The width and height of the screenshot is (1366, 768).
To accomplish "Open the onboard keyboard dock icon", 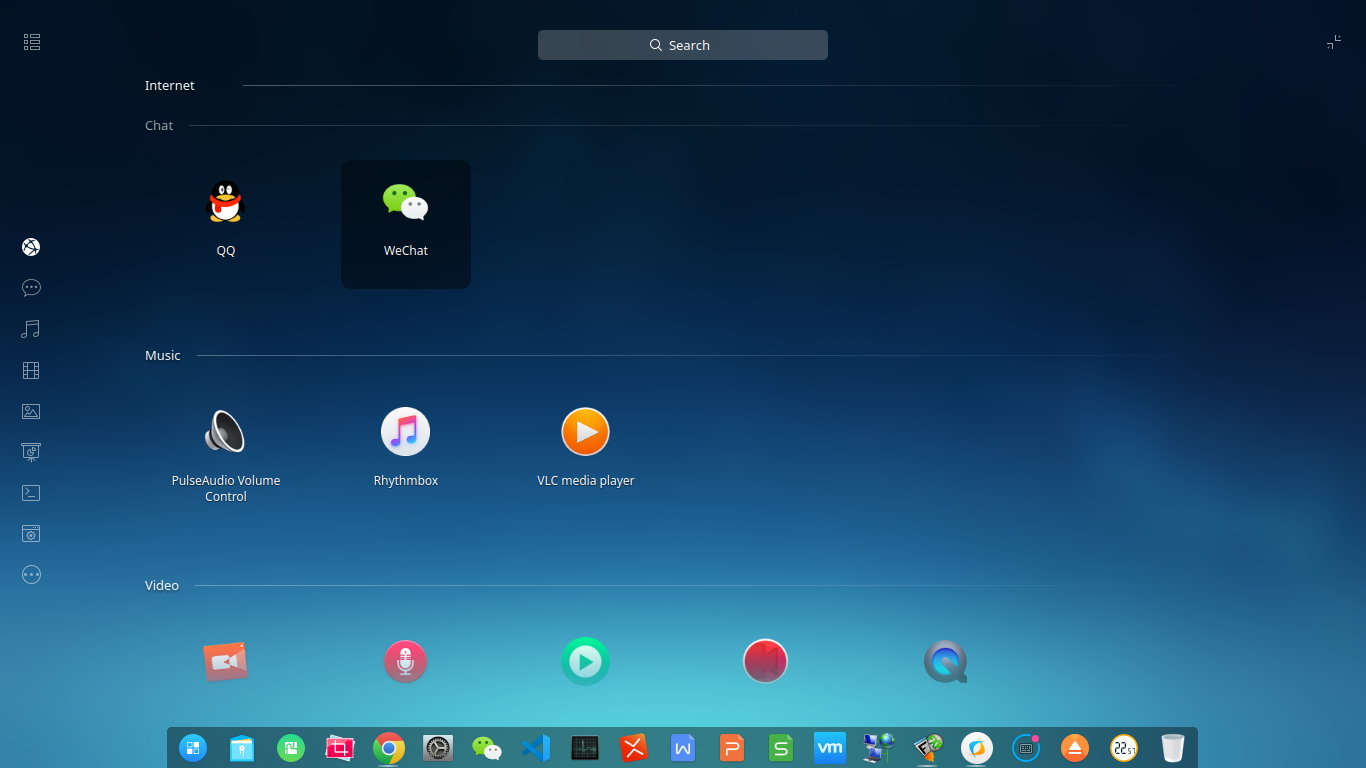I will point(1026,747).
